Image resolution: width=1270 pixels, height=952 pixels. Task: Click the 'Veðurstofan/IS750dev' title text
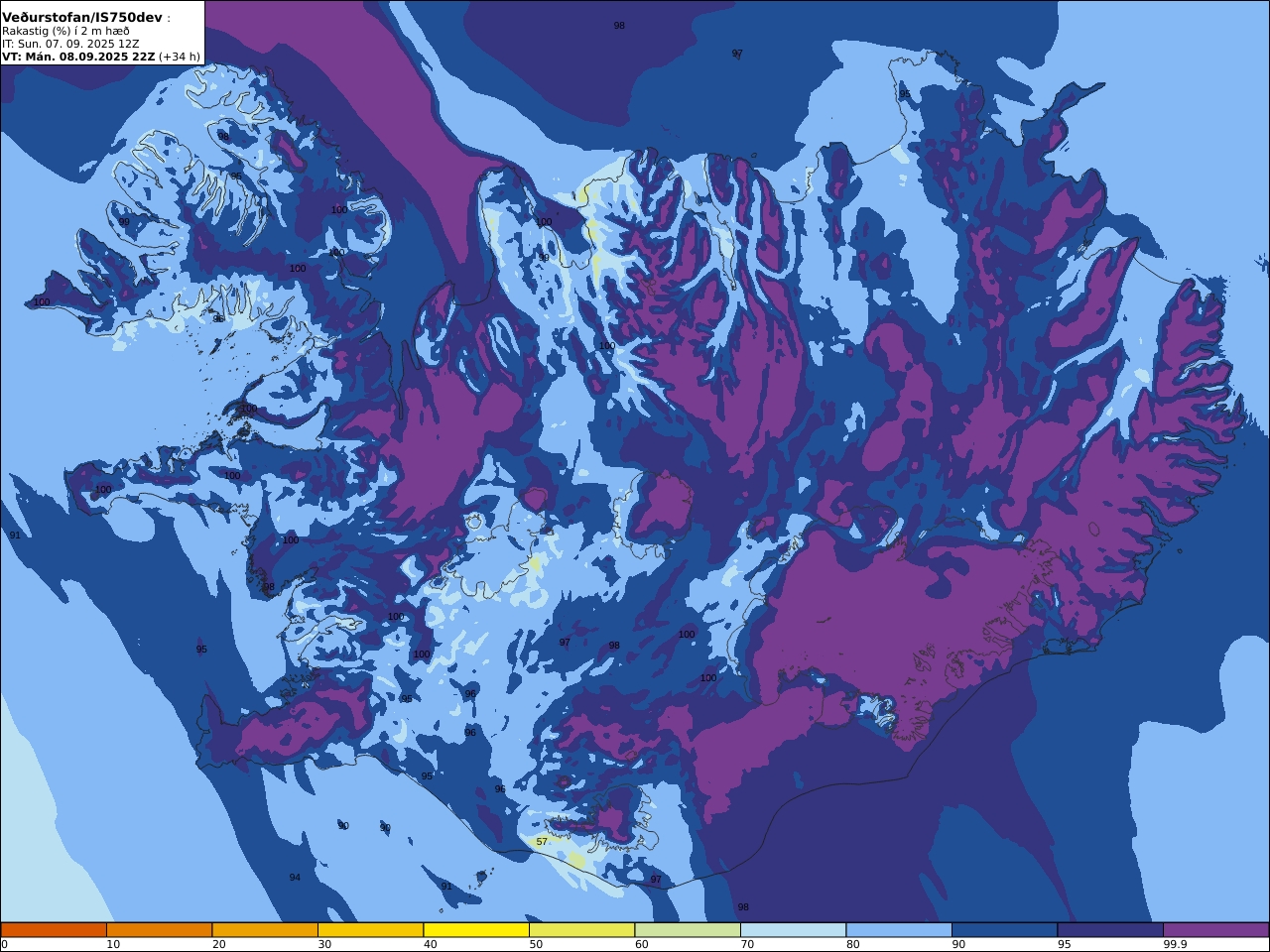coord(82,18)
